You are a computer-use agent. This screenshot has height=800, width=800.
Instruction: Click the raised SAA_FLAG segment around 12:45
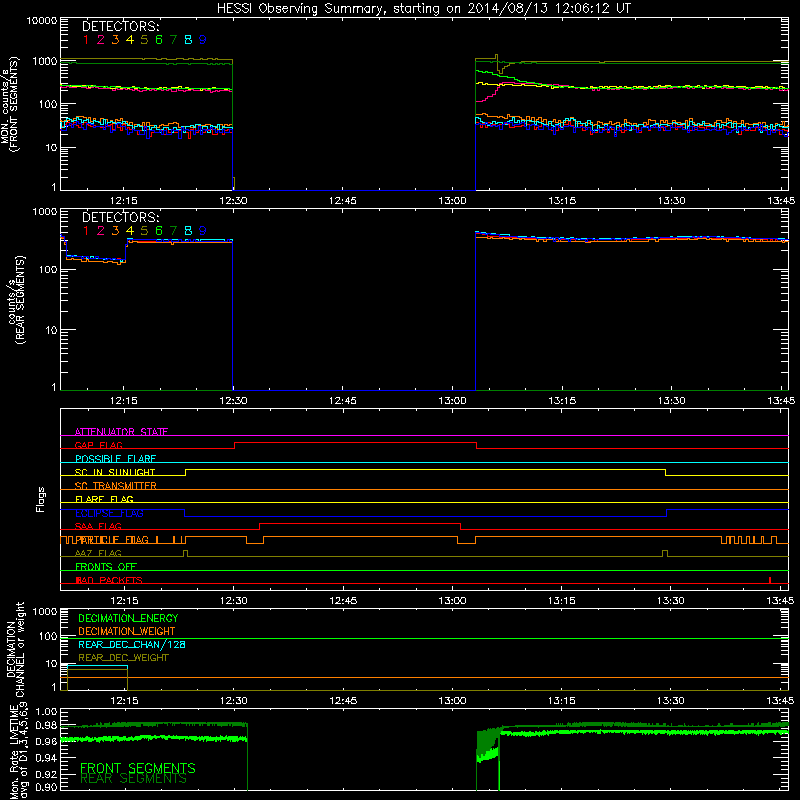click(360, 524)
